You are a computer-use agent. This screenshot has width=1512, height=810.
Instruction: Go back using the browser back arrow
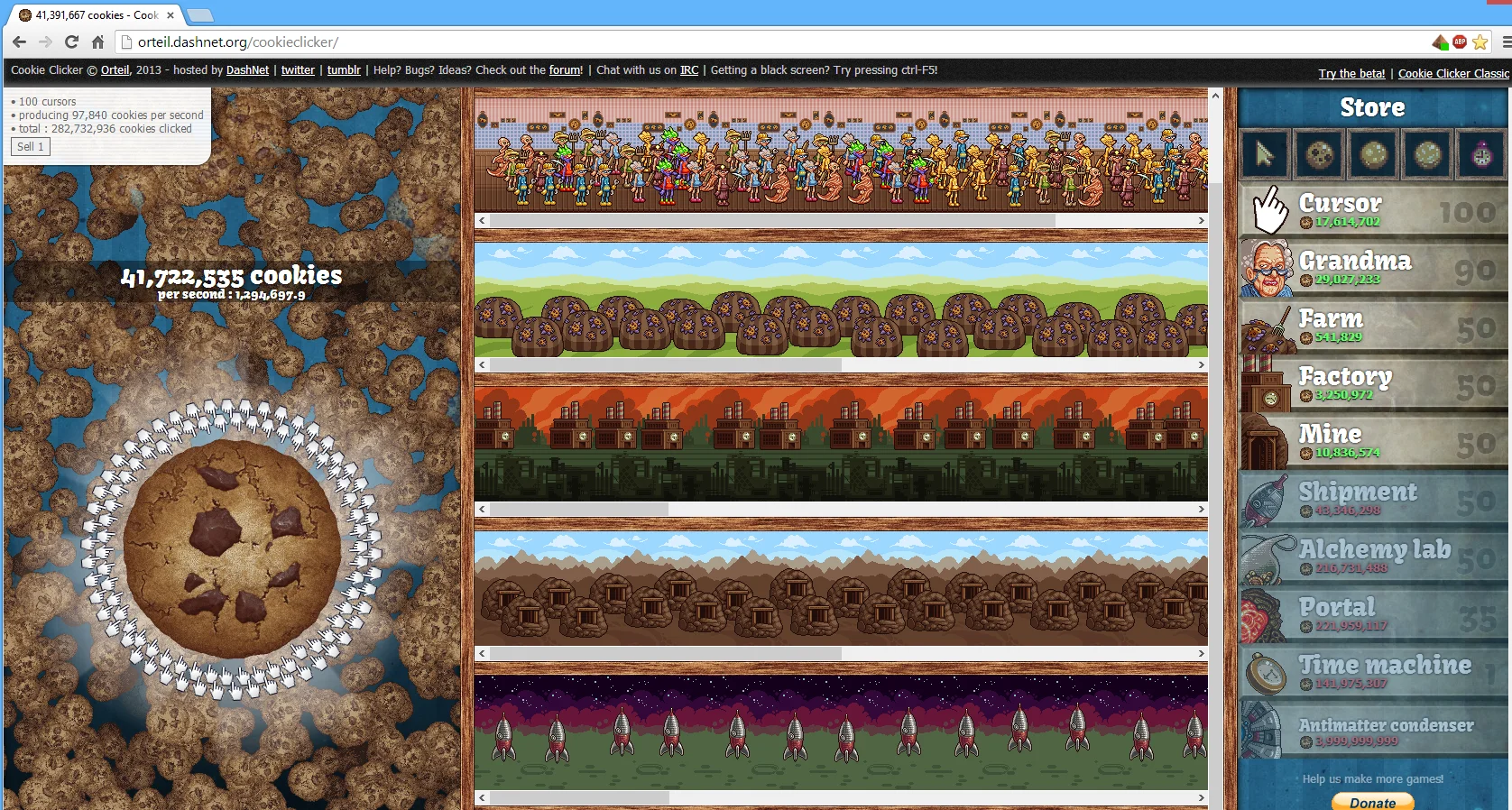click(19, 41)
